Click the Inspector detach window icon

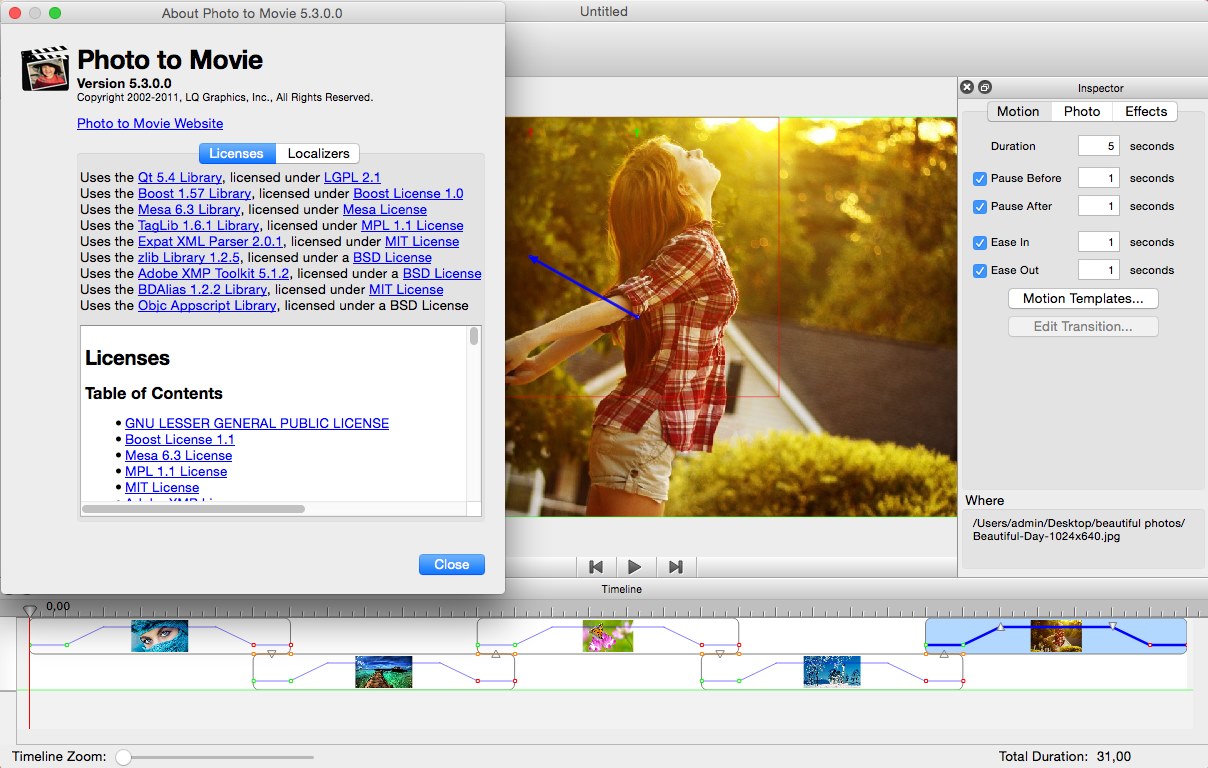[984, 88]
